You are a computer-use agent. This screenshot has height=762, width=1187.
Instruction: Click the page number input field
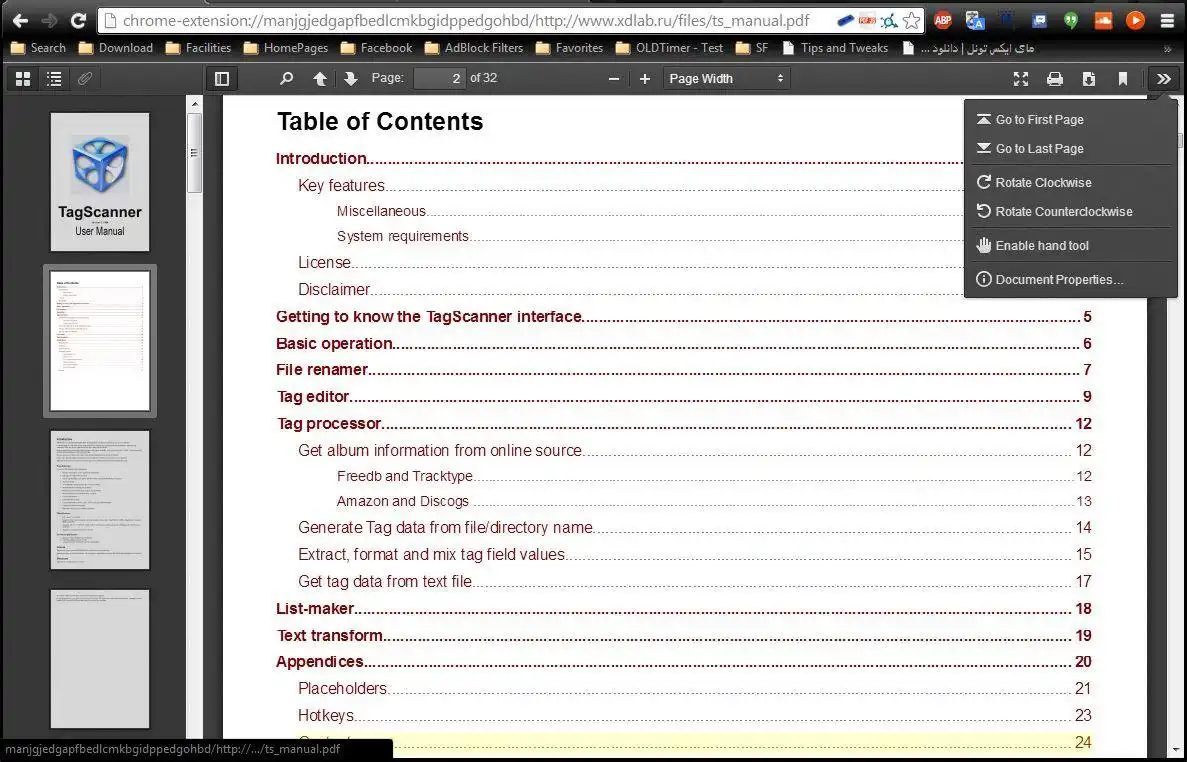point(439,79)
